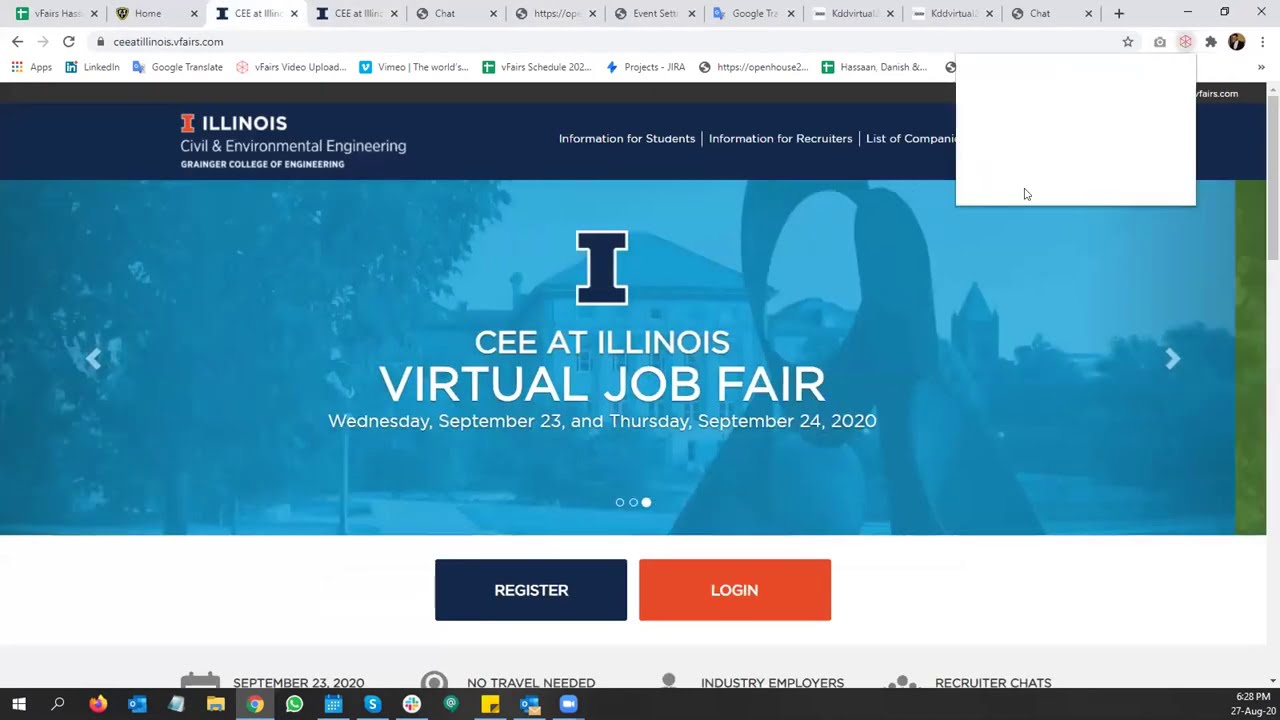Switch to the Event Settings tab
Image resolution: width=1280 pixels, height=720 pixels.
coord(653,13)
